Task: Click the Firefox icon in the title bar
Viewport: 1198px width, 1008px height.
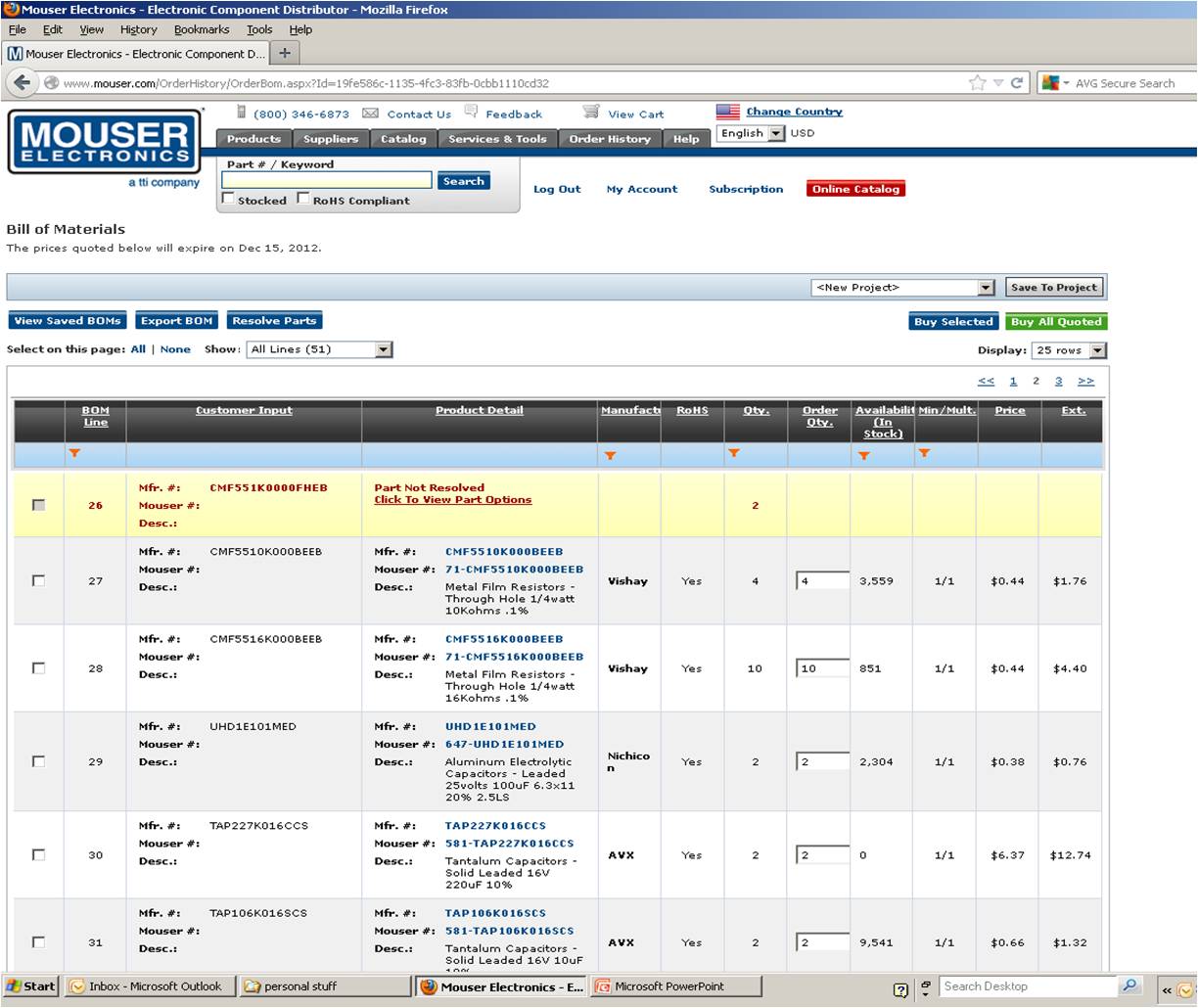Action: pyautogui.click(x=12, y=9)
